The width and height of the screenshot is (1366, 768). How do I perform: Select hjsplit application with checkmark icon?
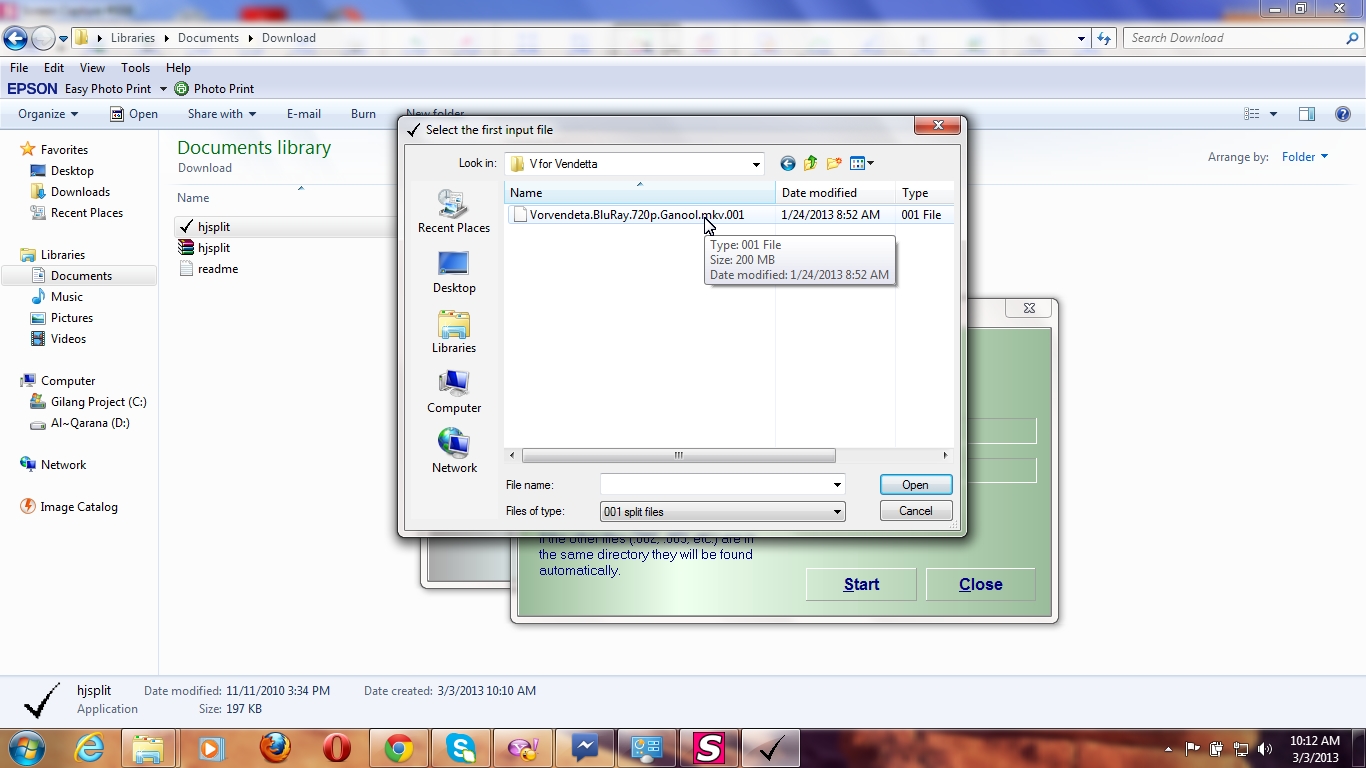click(x=214, y=227)
